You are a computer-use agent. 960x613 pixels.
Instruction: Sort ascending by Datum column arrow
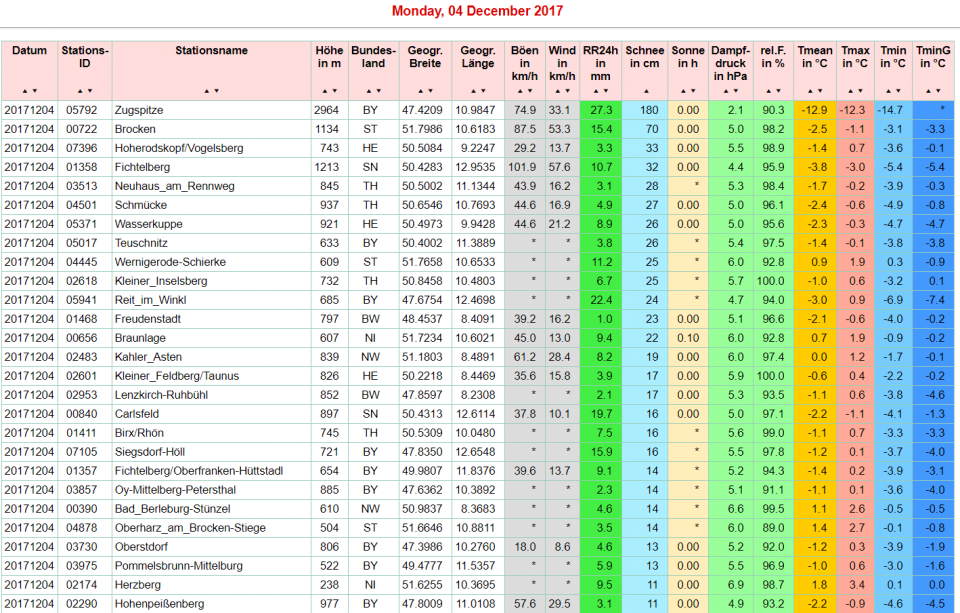(25, 91)
